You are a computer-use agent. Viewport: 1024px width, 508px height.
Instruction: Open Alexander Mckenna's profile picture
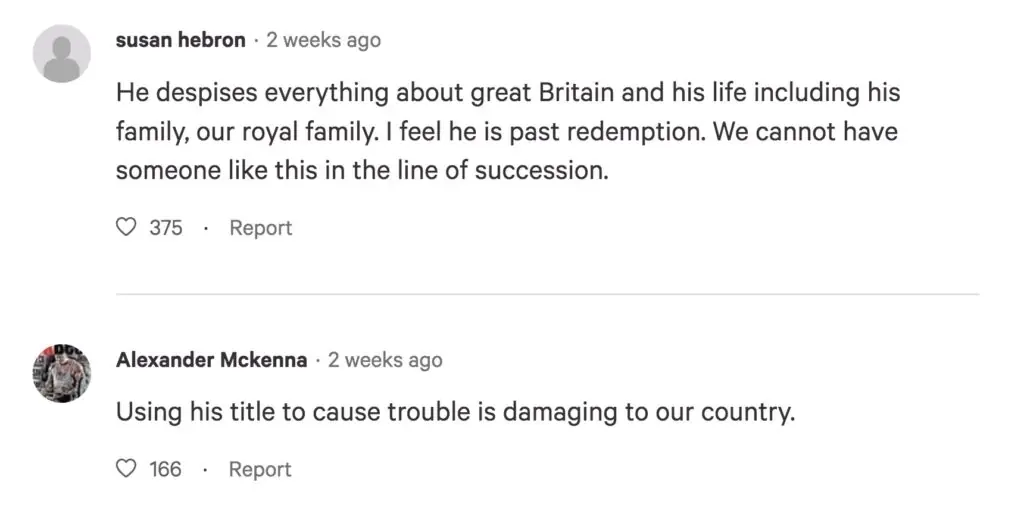tap(62, 372)
